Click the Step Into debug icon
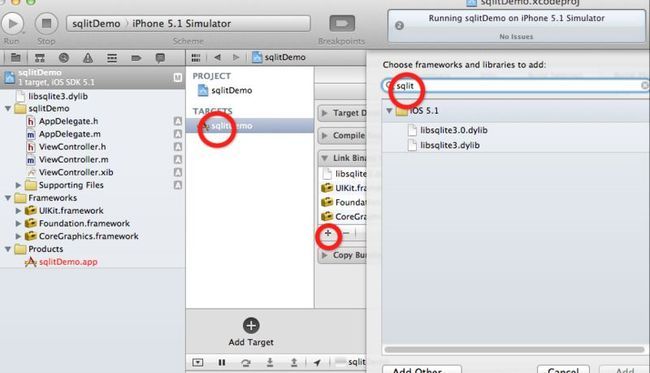Viewport: 650px width, 373px height. coord(270,363)
